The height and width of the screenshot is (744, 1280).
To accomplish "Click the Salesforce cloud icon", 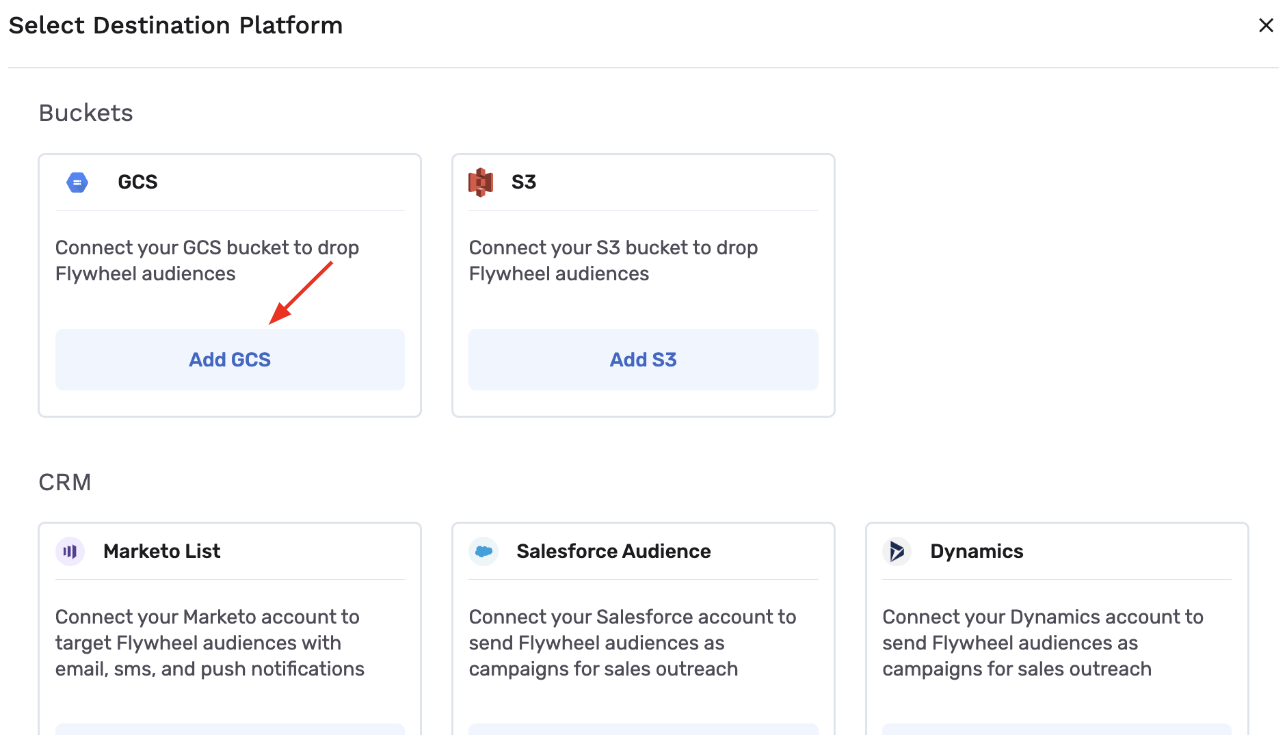I will tap(484, 551).
